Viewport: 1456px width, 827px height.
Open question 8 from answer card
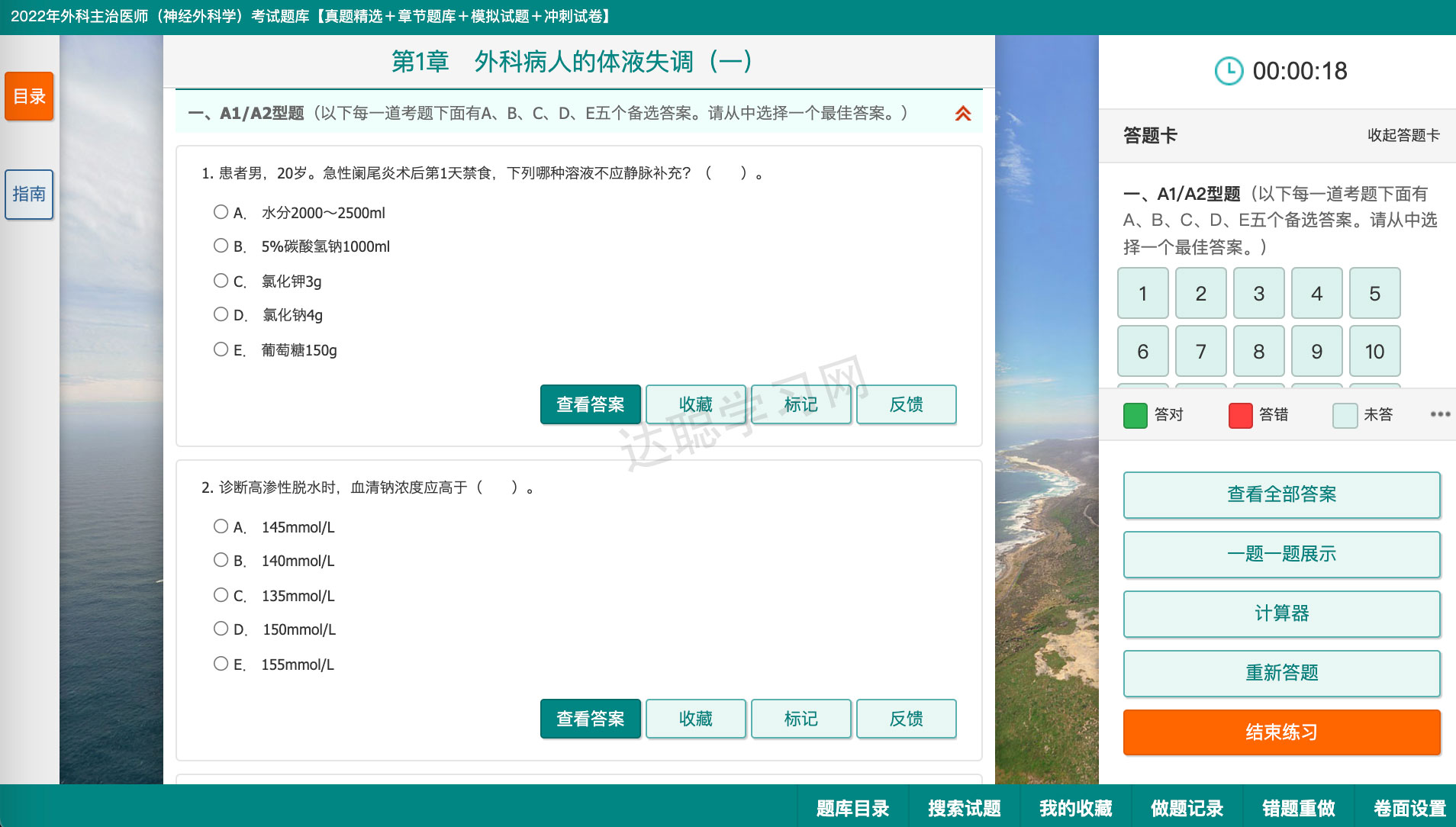coord(1259,352)
